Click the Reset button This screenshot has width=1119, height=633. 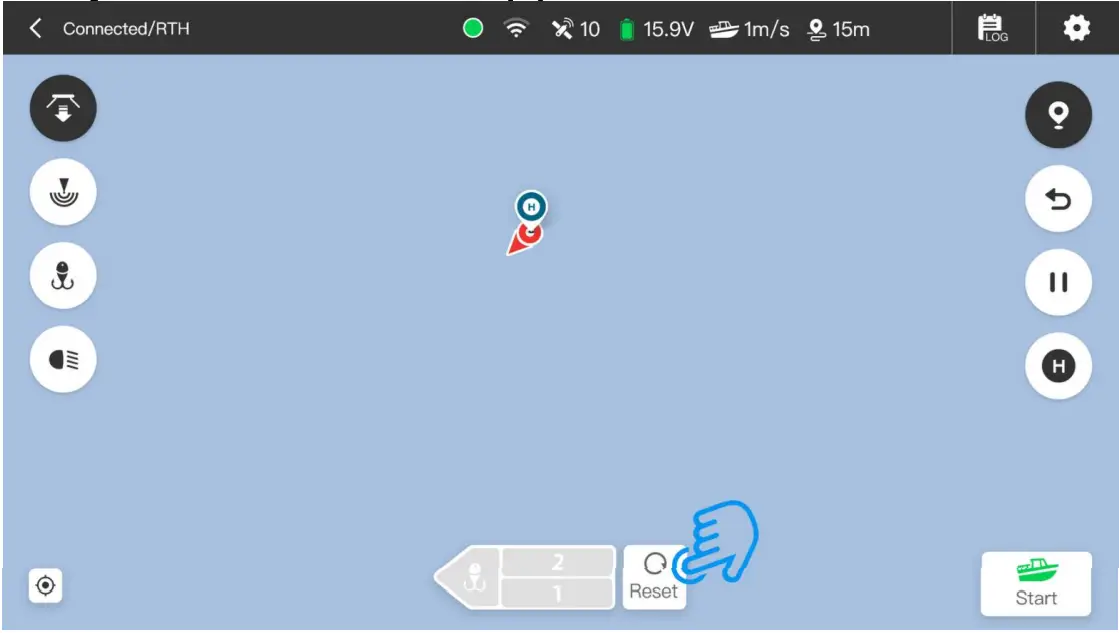point(654,577)
